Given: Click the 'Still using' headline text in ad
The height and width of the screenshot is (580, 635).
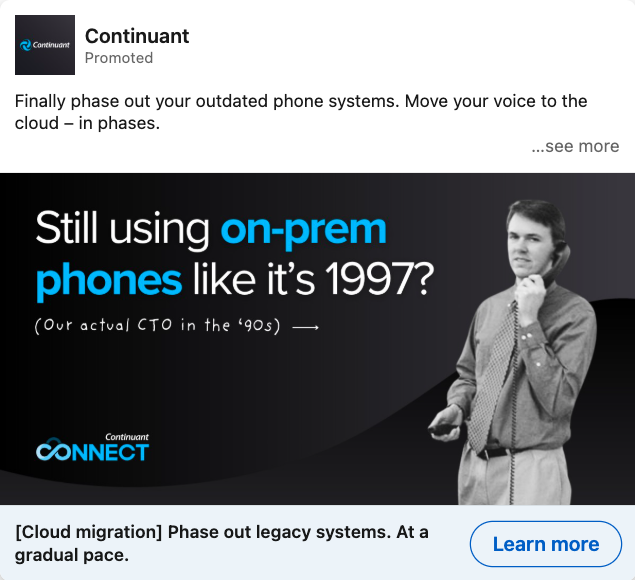Looking at the screenshot, I should [x=122, y=229].
